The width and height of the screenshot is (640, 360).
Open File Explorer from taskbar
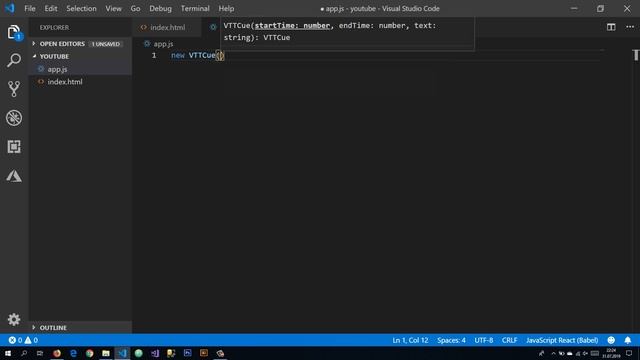[x=106, y=353]
